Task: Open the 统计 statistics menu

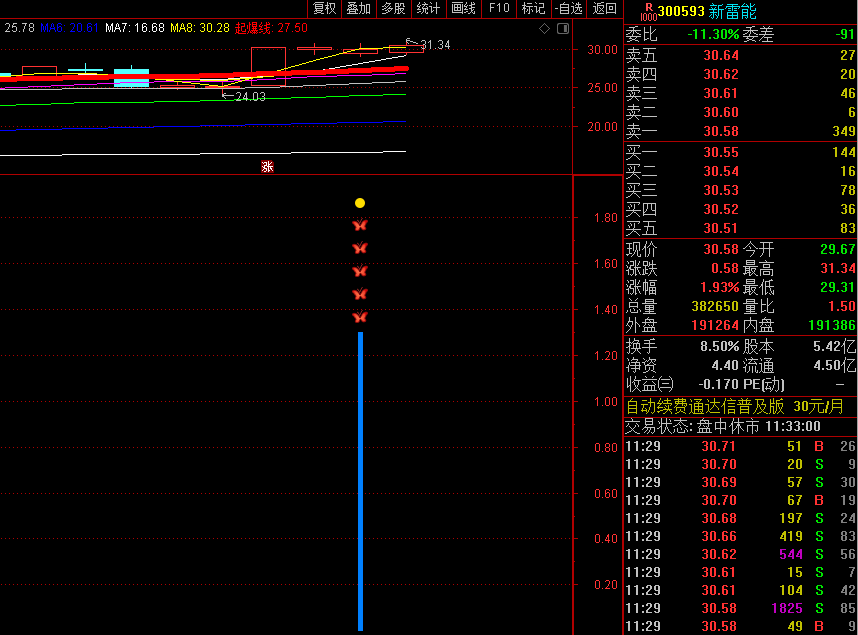Action: click(428, 9)
